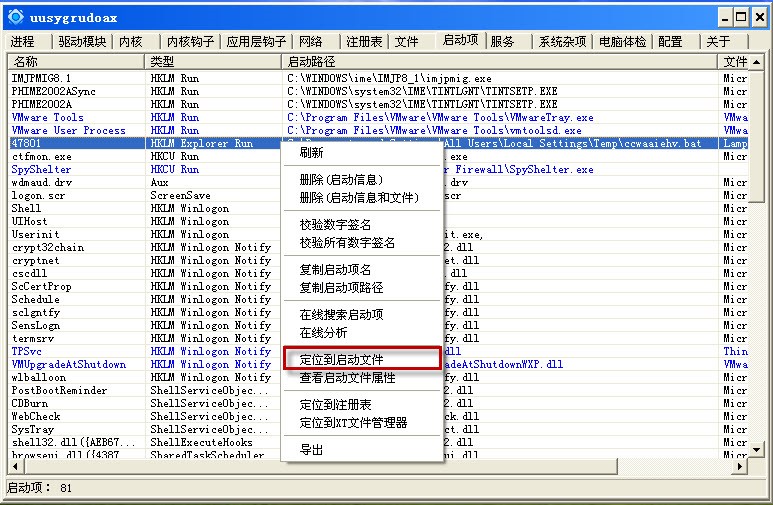
Task: Select 校验所有数字签名 from context menu
Action: 362,243
